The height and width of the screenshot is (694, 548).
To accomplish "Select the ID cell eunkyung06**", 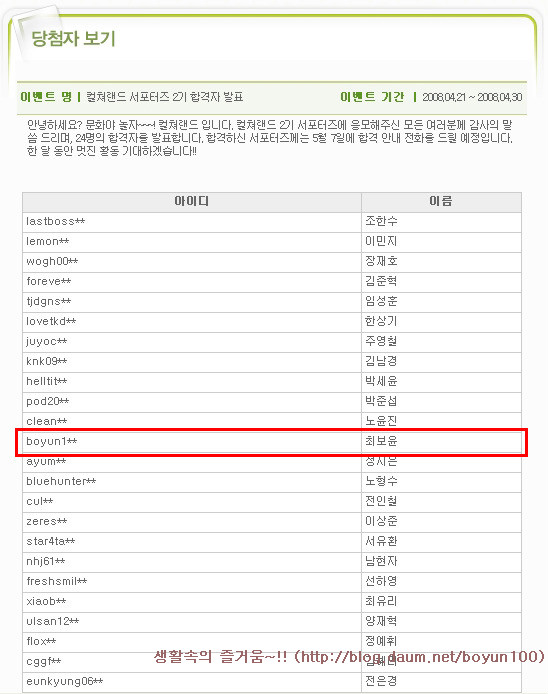I will (192, 682).
